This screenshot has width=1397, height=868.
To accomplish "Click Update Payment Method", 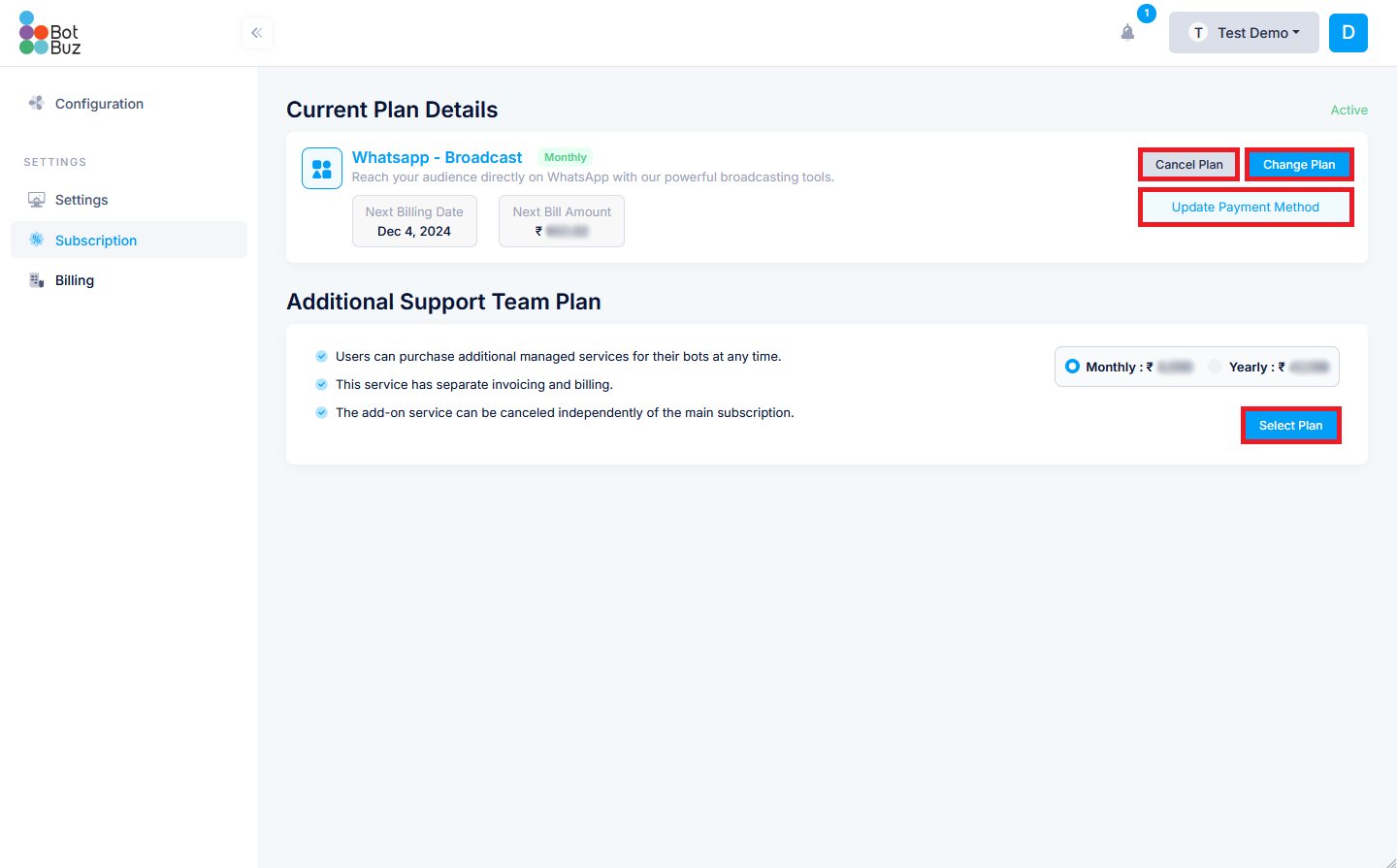I will (x=1246, y=208).
